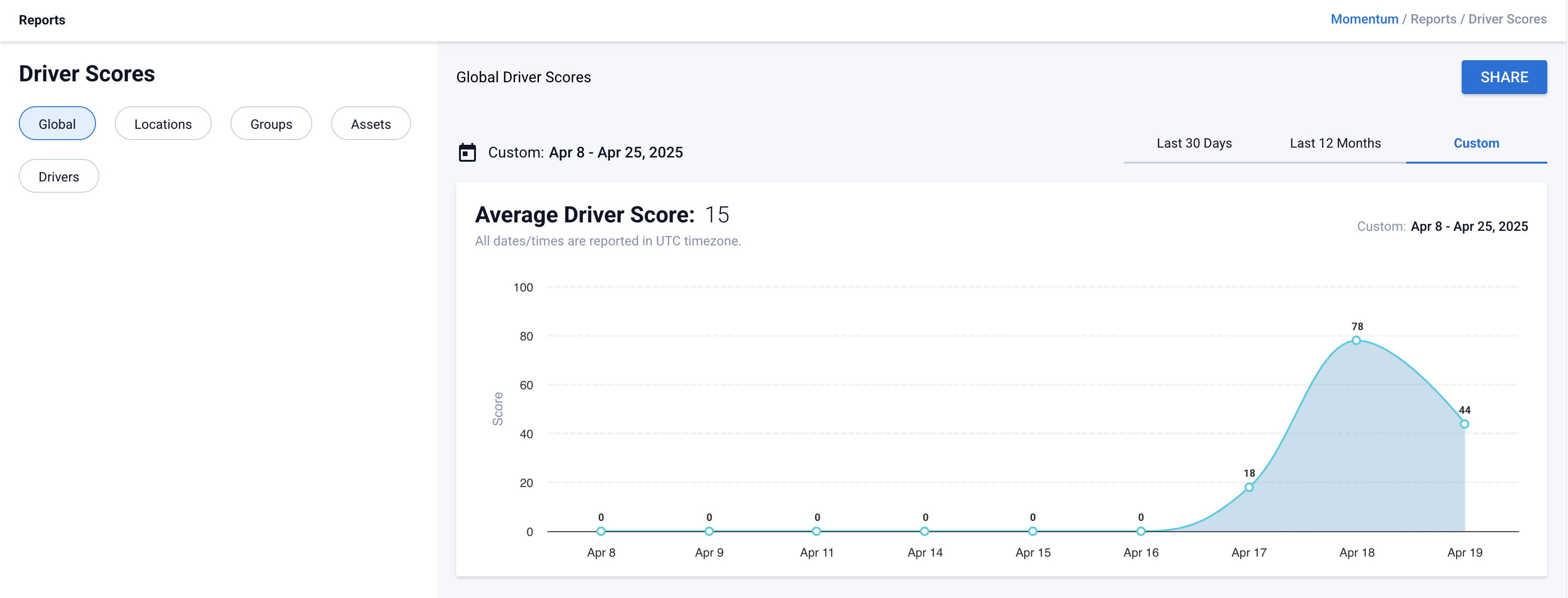Open the Custom date range tab
This screenshot has height=598, width=1568.
tap(1476, 143)
